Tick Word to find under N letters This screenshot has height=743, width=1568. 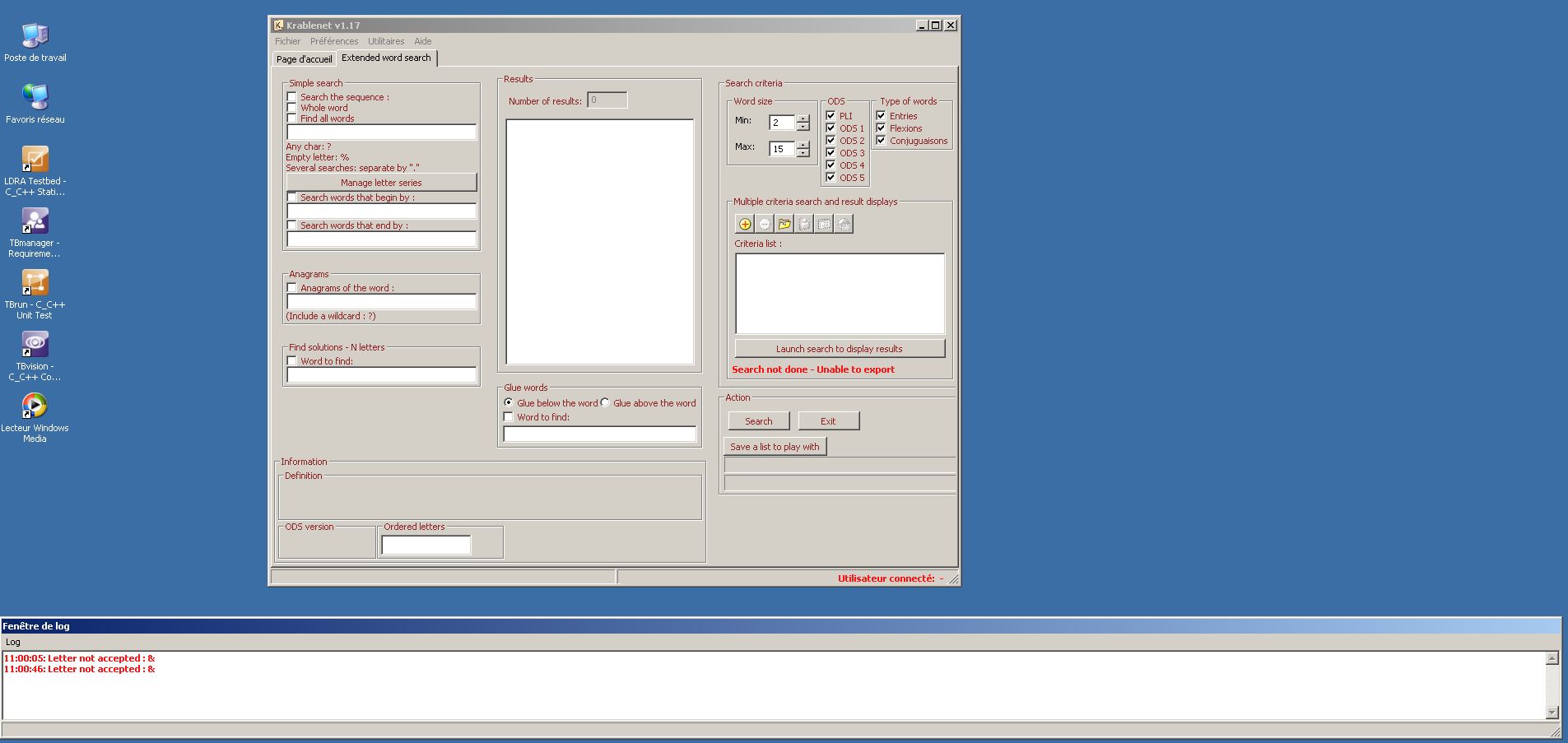pos(291,361)
